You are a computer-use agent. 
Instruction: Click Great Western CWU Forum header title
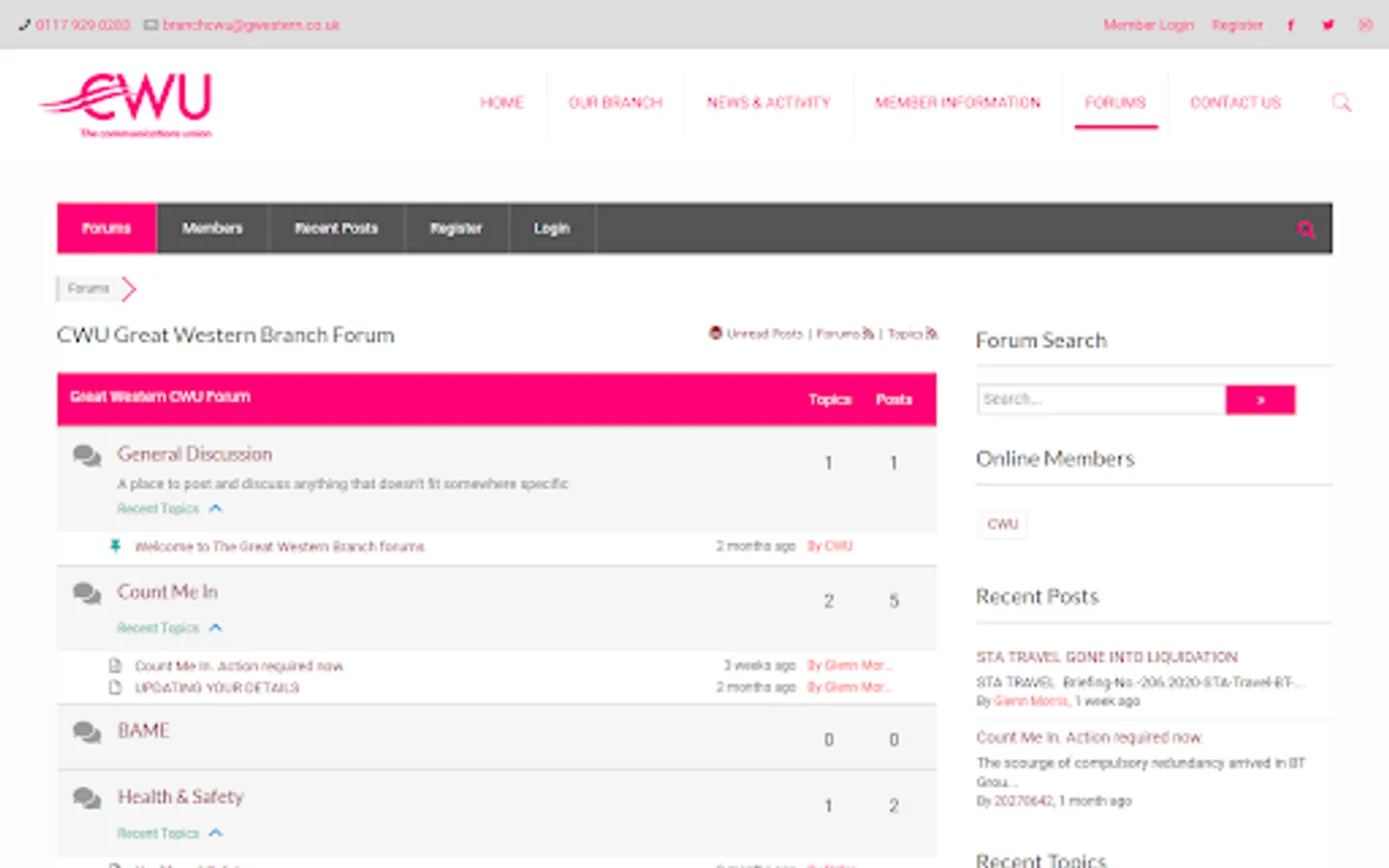click(x=160, y=397)
